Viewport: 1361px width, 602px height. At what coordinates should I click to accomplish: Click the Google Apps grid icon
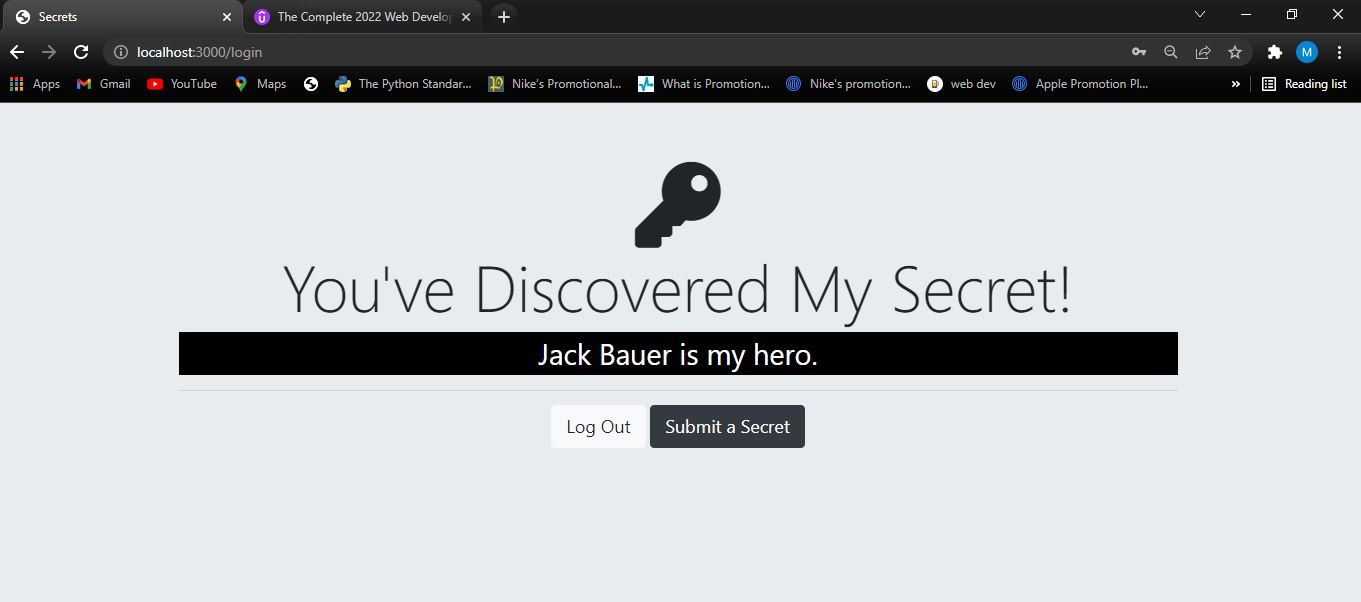point(16,84)
